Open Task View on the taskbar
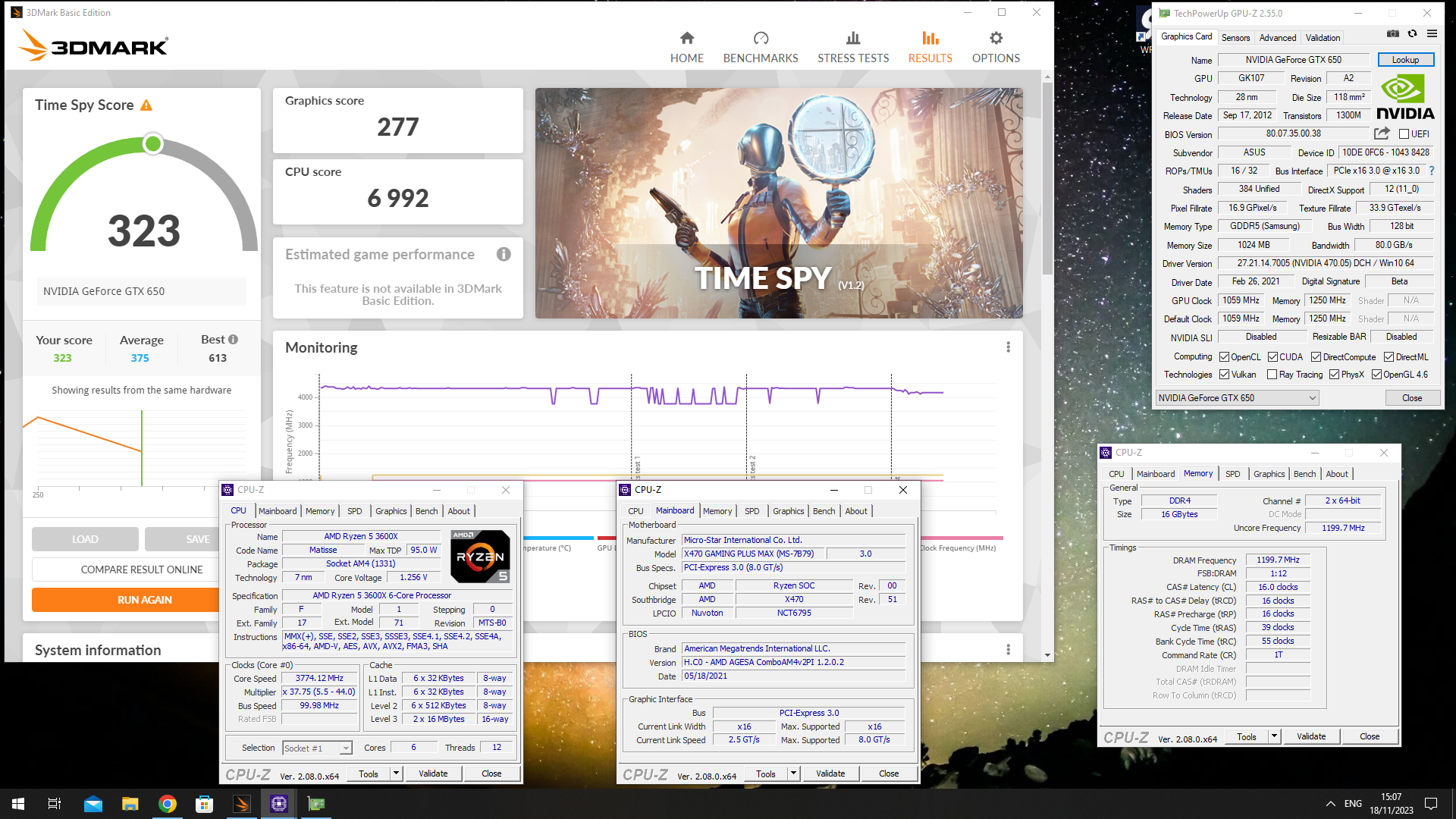 (55, 804)
